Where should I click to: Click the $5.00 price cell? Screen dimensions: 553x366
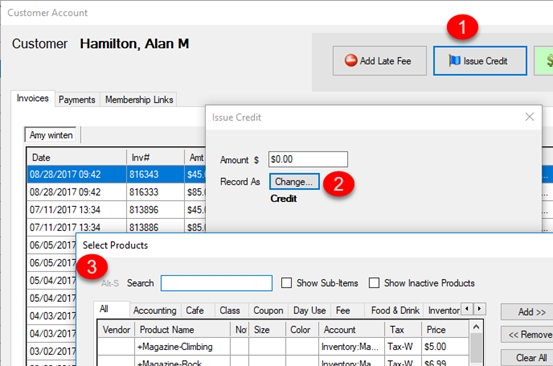(x=446, y=347)
